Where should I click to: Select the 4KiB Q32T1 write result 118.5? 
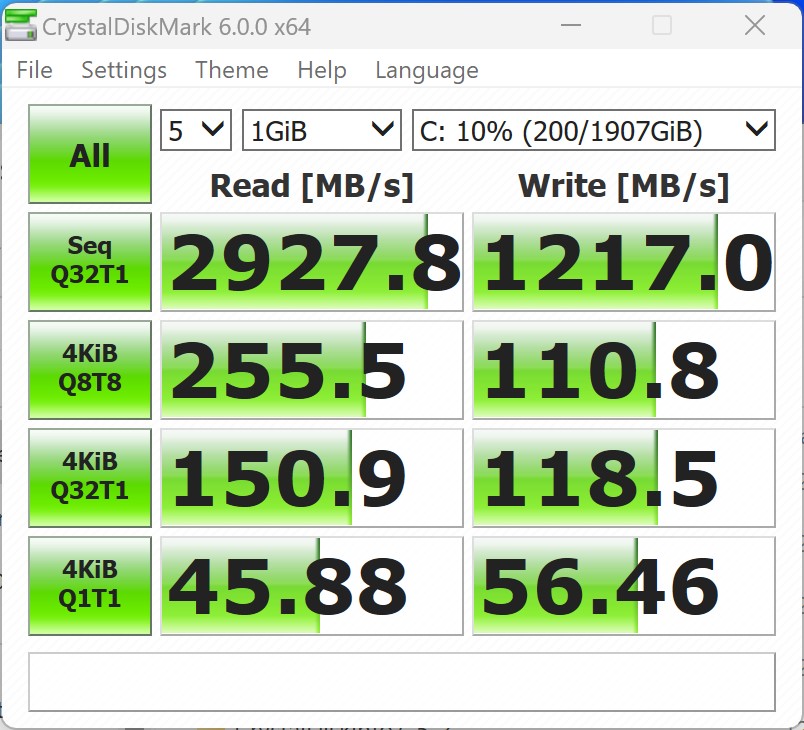(x=624, y=478)
